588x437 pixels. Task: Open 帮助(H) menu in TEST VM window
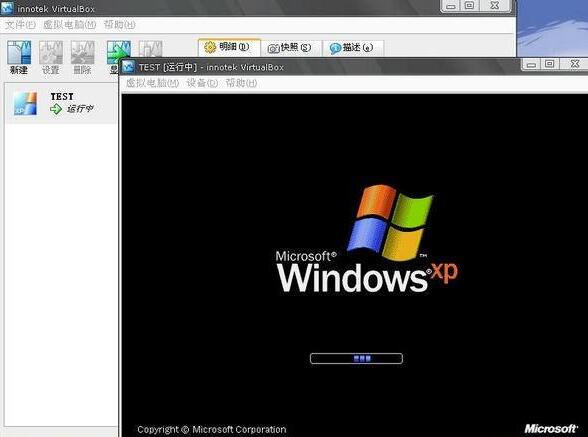241,83
